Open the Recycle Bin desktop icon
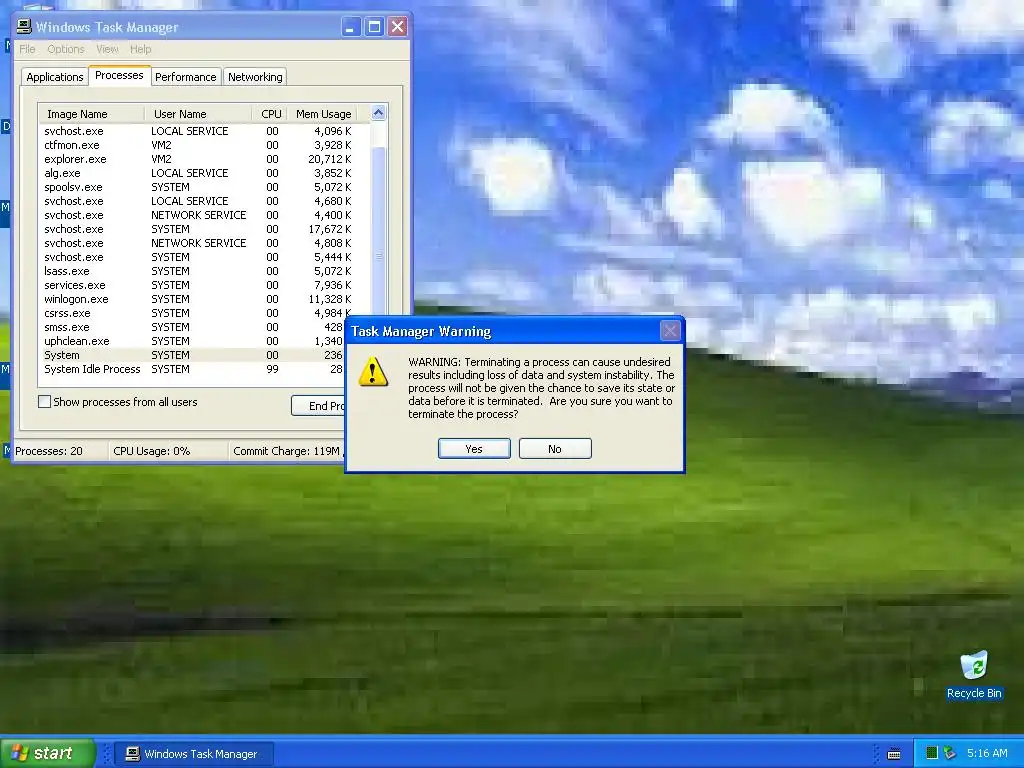 point(974,675)
